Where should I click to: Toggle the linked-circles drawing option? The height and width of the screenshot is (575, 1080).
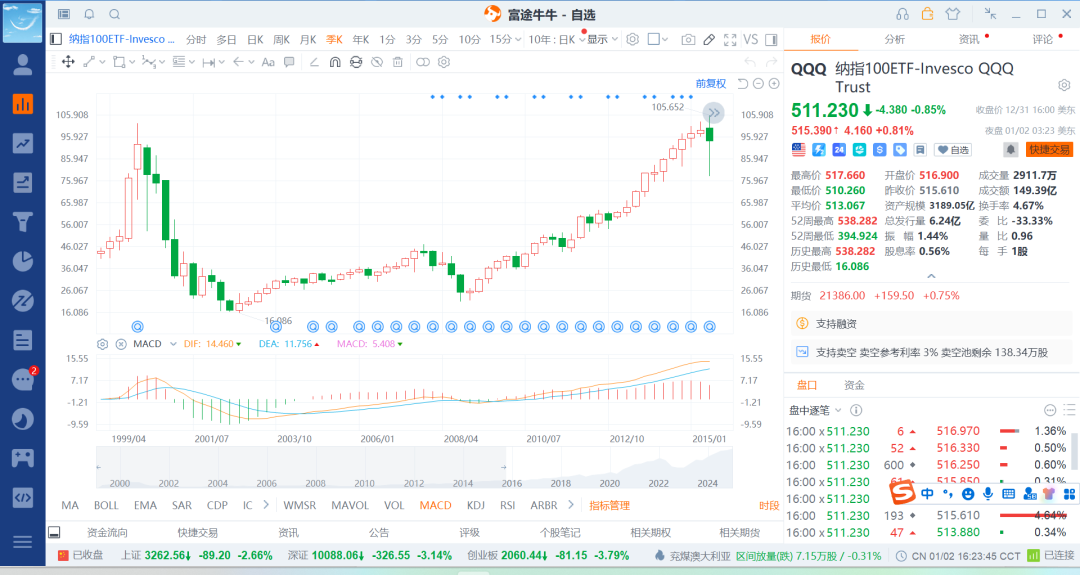[x=423, y=62]
